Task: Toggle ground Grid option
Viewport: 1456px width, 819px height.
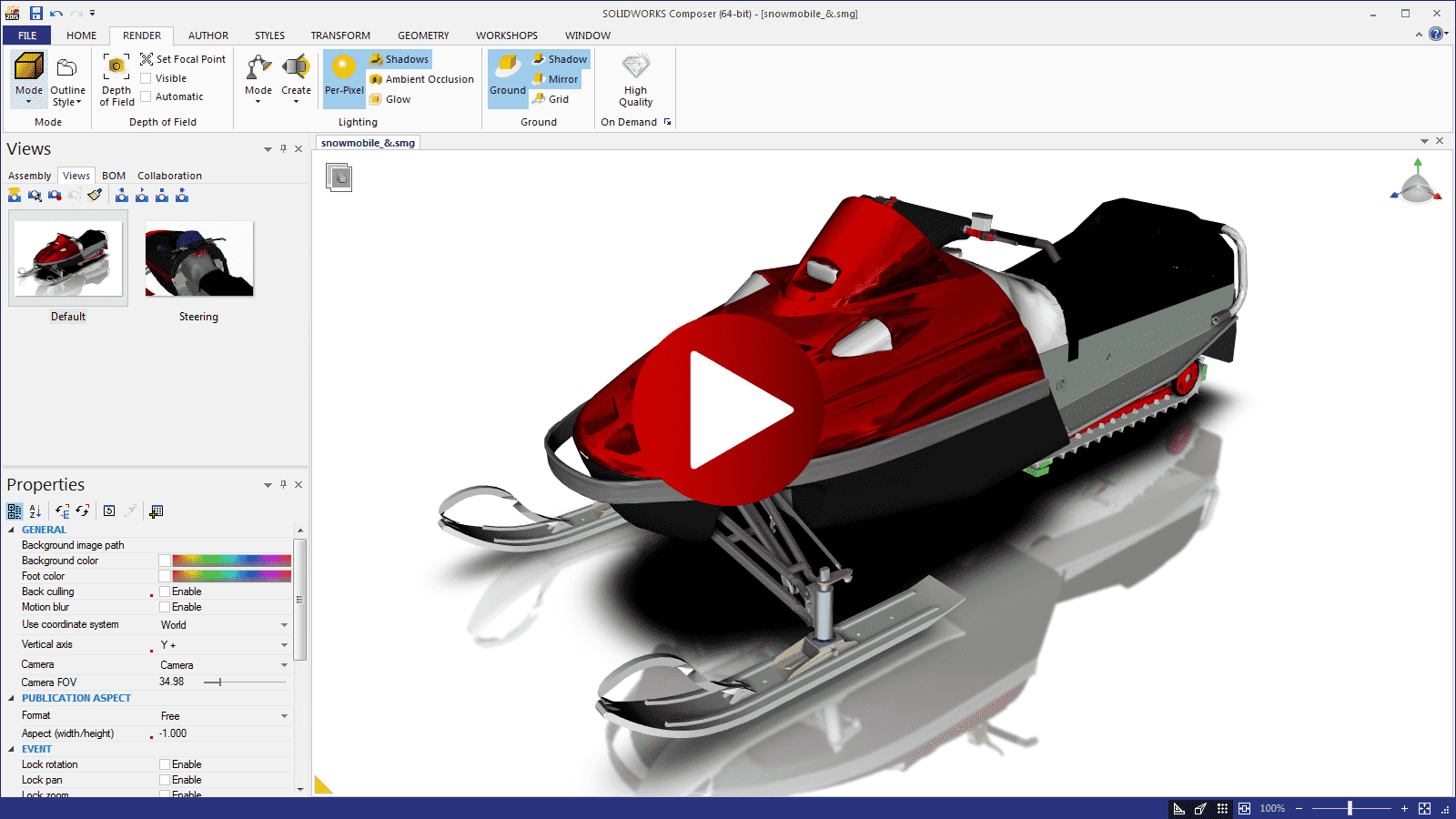Action: 551,99
